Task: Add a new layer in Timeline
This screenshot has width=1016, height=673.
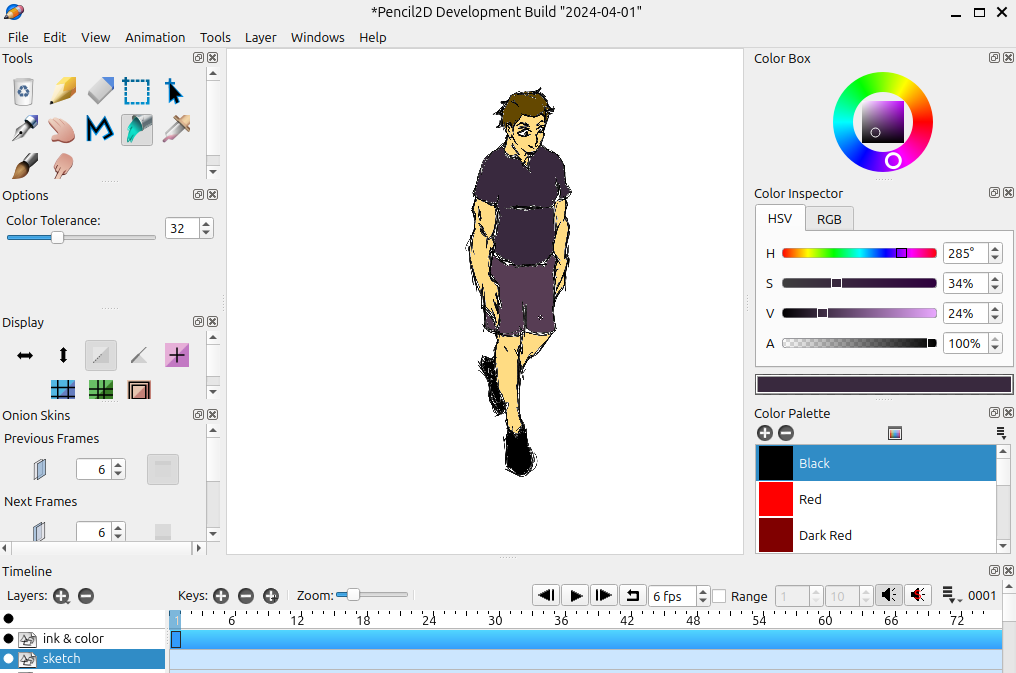Action: pos(62,596)
